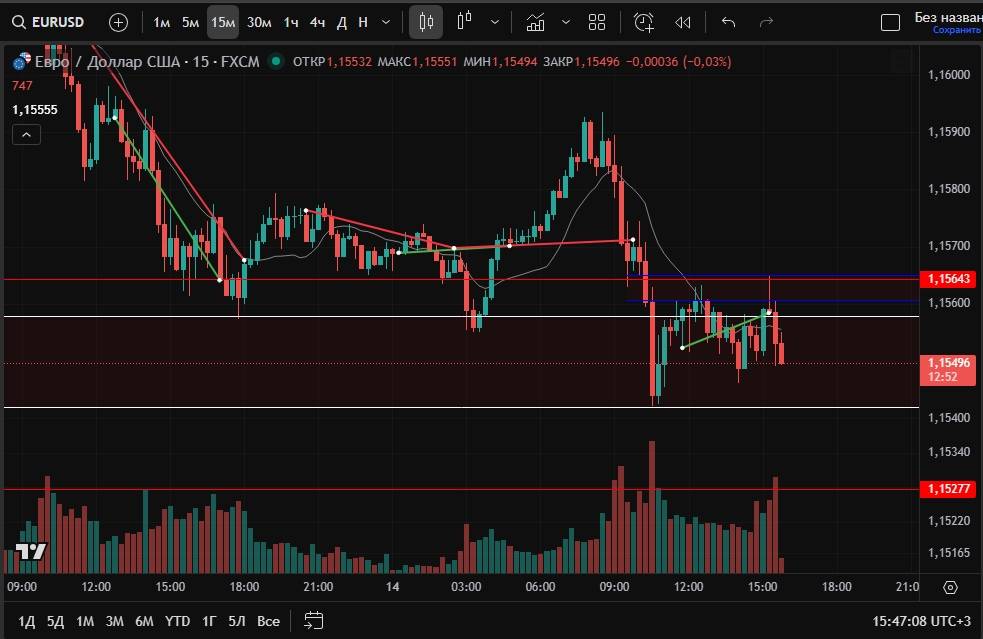Viewport: 983px width, 639px height.
Task: Expand the dropdown next to indicators icon
Action: (495, 22)
